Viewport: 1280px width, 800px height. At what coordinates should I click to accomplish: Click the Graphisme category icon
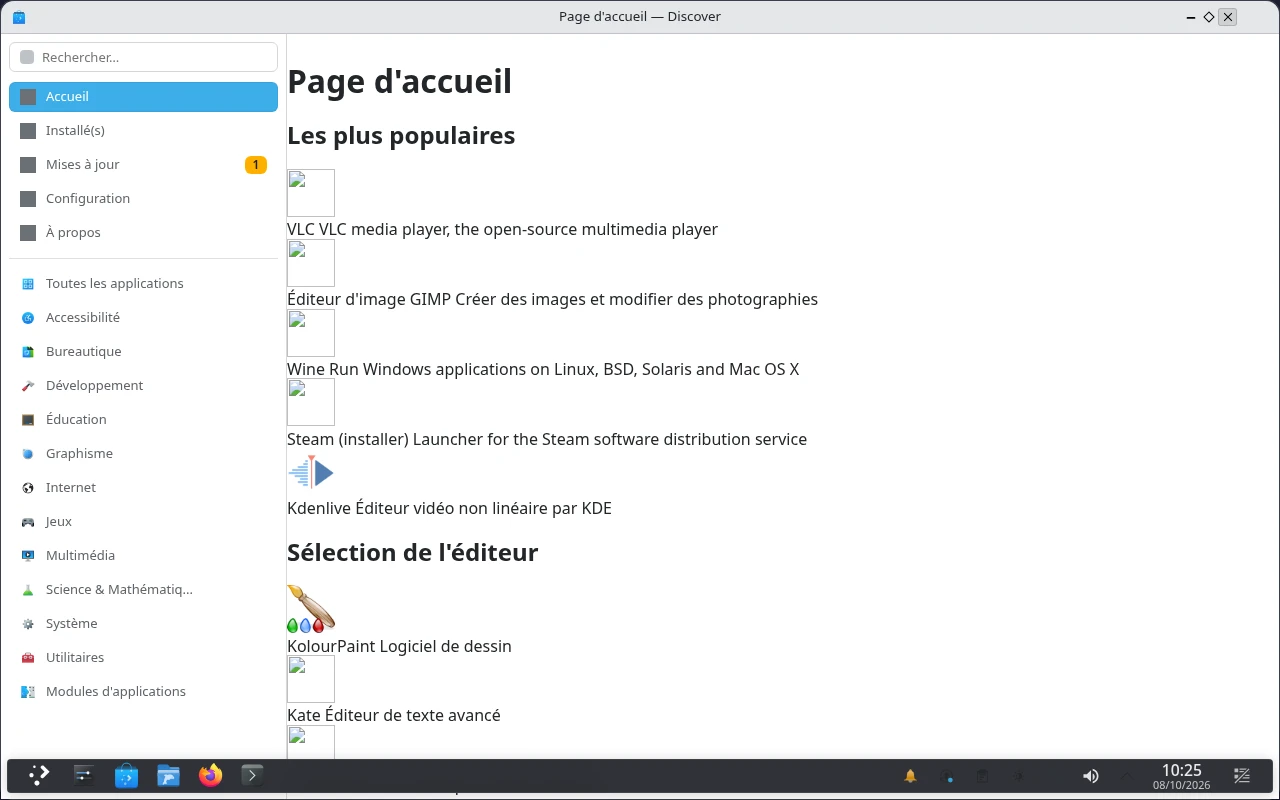tap(28, 454)
